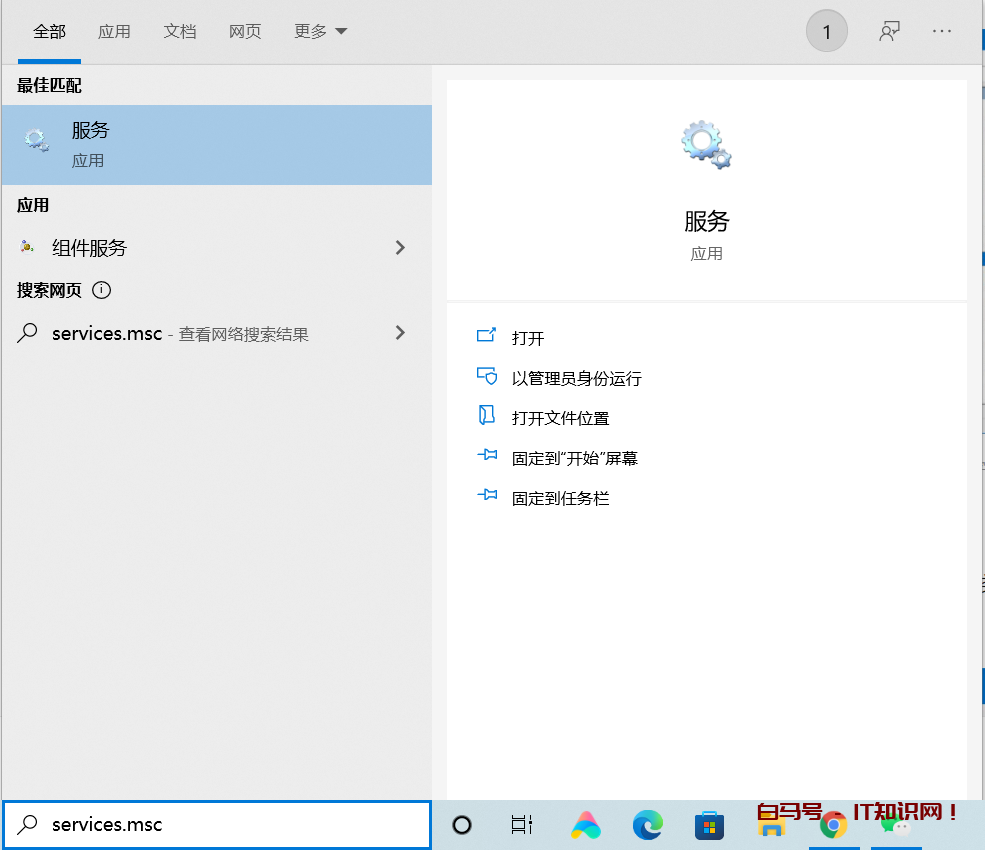This screenshot has height=850, width=985.
Task: Expand the 组件服务 result arrow
Action: 400,248
